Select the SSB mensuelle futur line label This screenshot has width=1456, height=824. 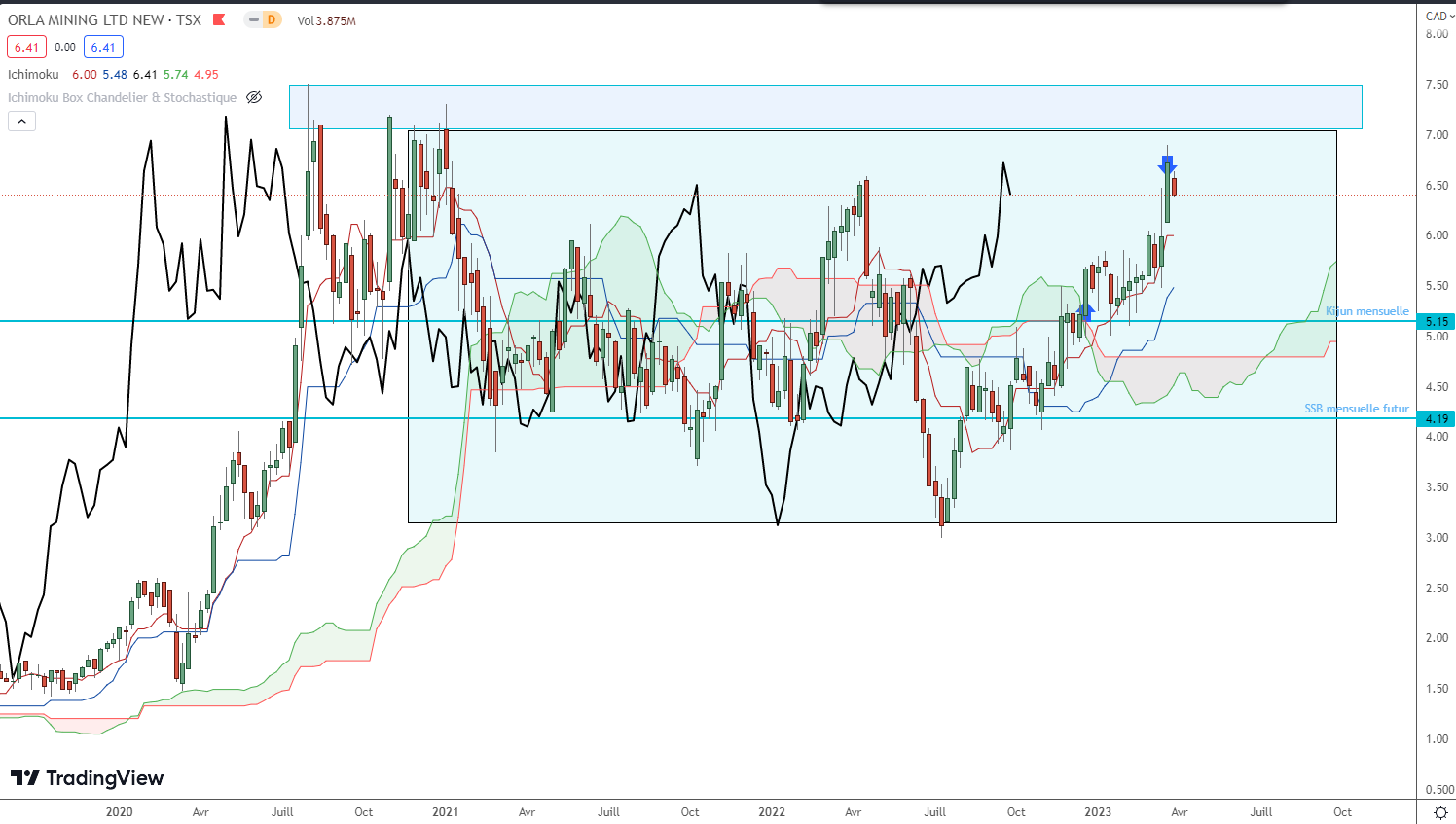(1357, 409)
